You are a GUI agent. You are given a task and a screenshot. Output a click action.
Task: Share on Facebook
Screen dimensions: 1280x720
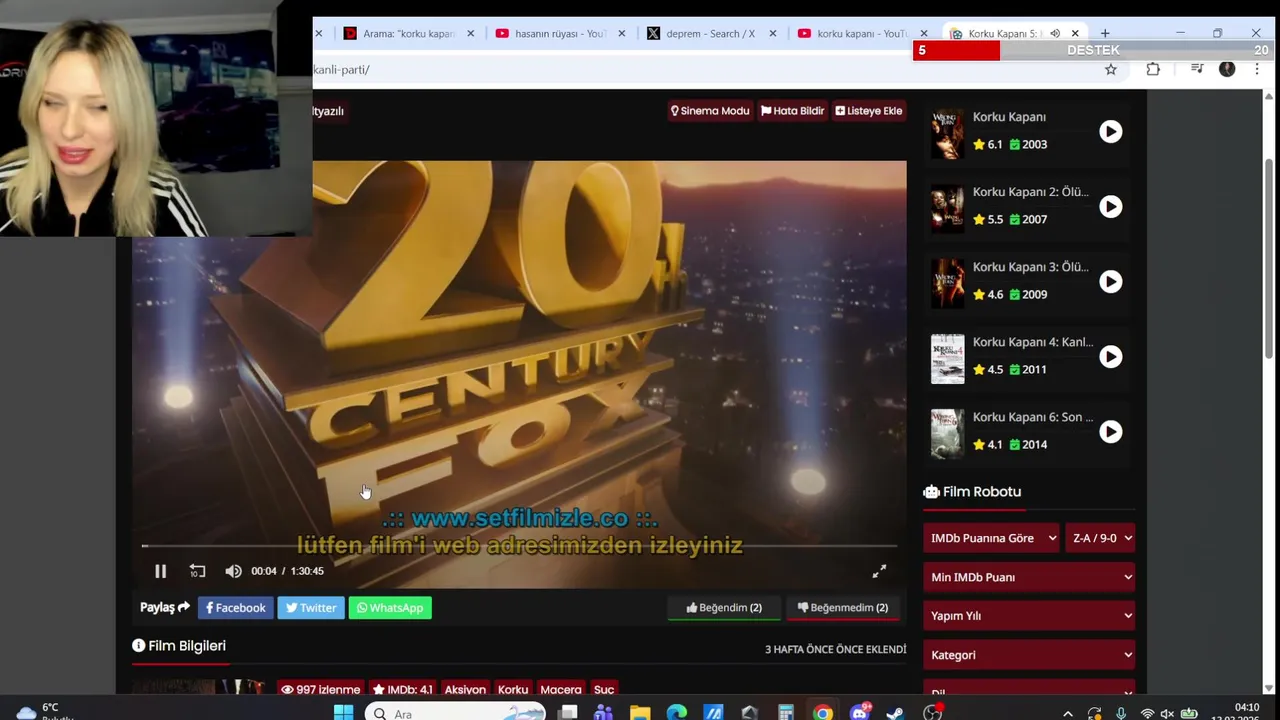coord(235,607)
